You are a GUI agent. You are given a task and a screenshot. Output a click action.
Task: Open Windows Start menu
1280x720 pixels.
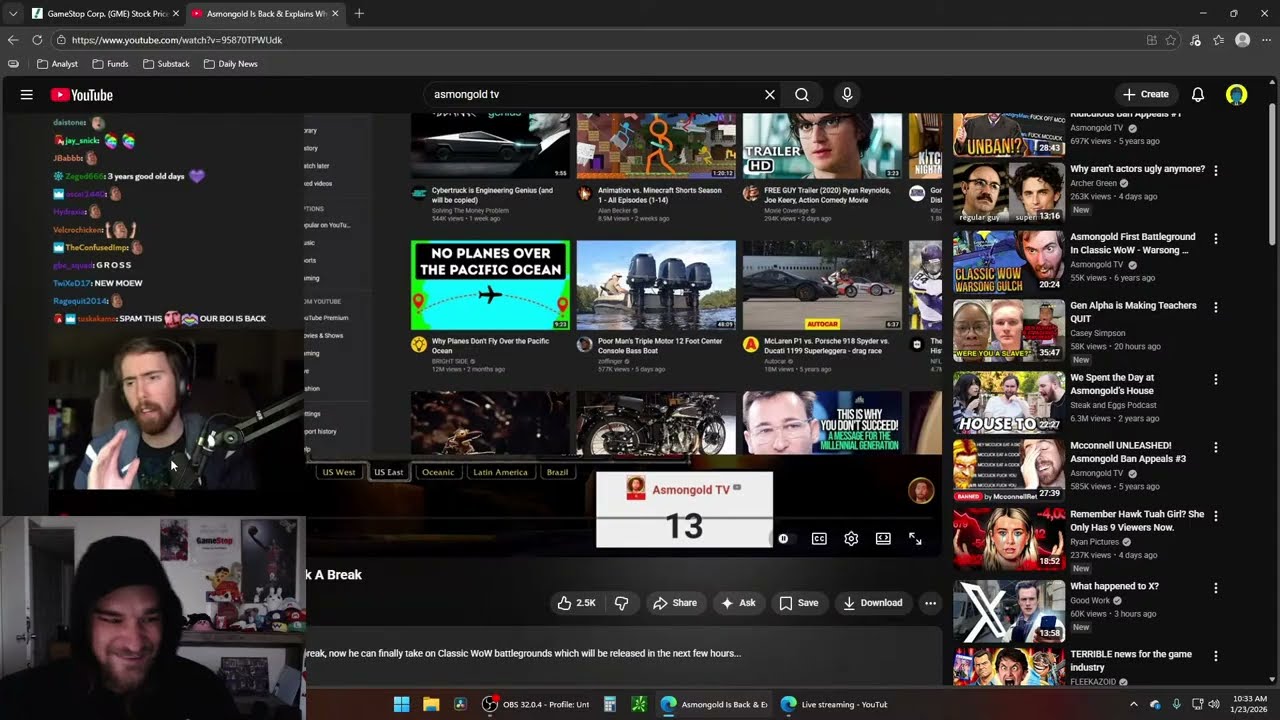coord(401,704)
